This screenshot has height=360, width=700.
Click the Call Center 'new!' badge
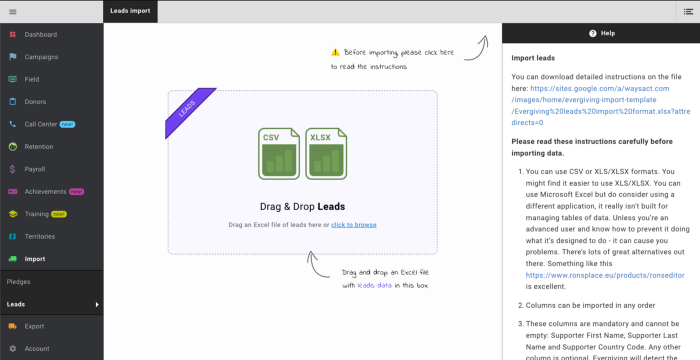tap(67, 124)
